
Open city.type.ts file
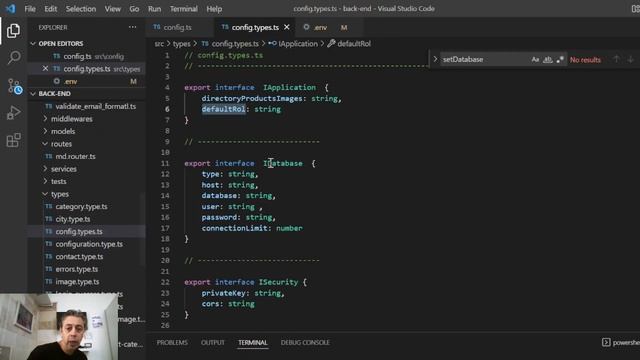click(x=73, y=219)
